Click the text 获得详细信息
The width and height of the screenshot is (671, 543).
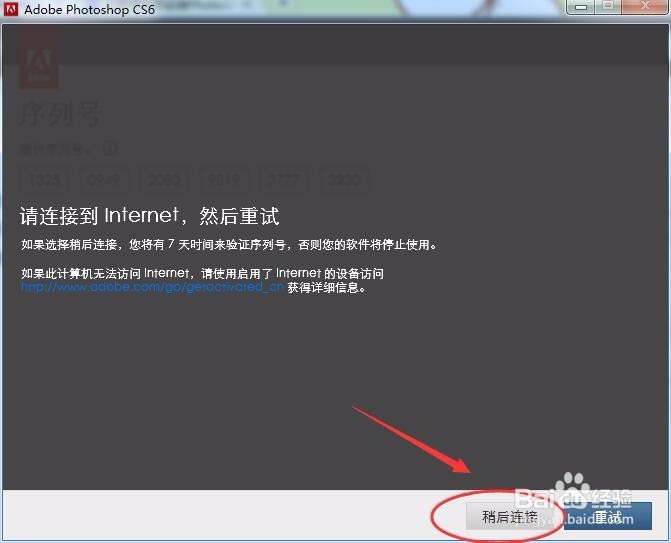click(326, 288)
